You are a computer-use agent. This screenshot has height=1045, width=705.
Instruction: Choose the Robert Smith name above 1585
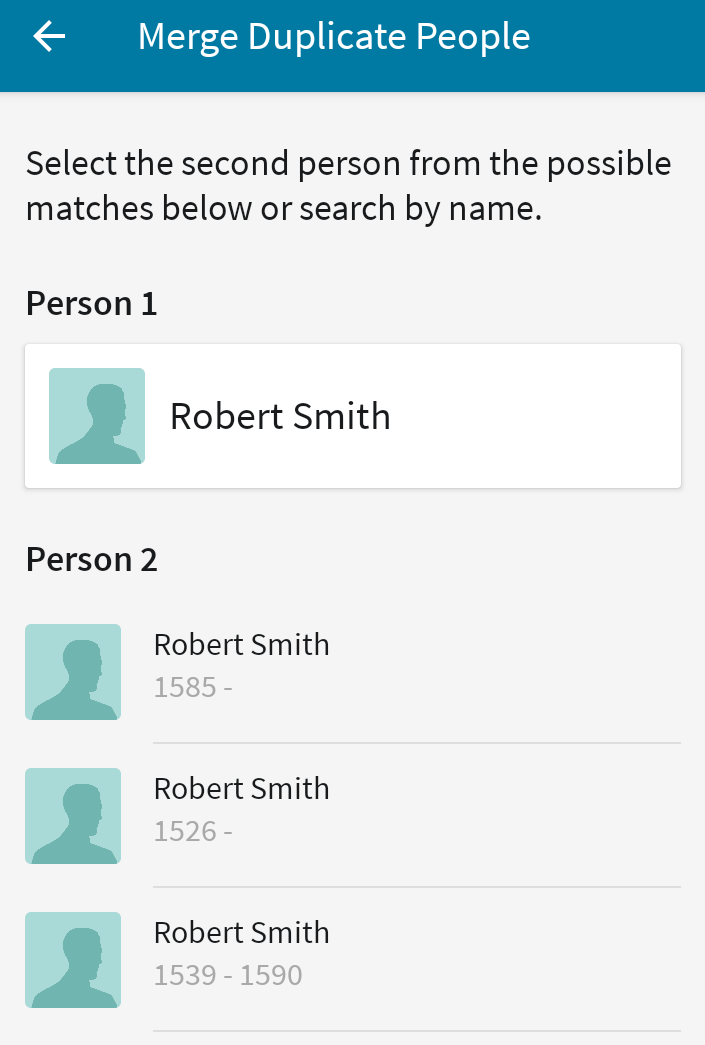[242, 644]
